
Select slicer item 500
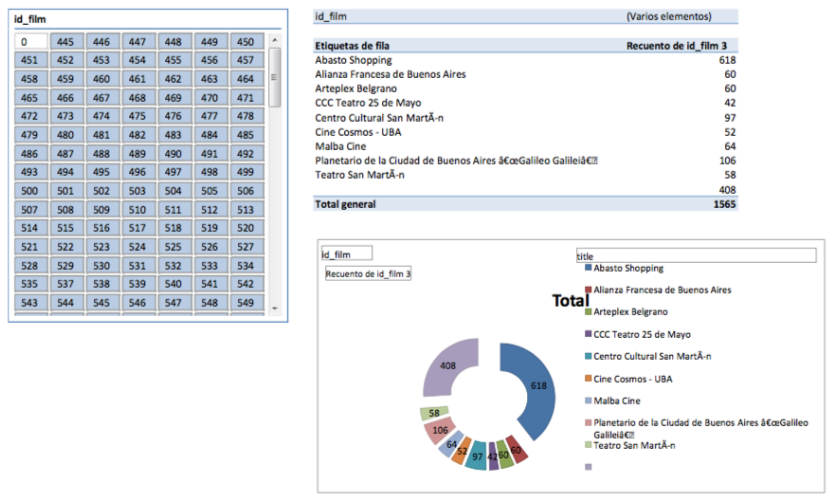tap(30, 190)
